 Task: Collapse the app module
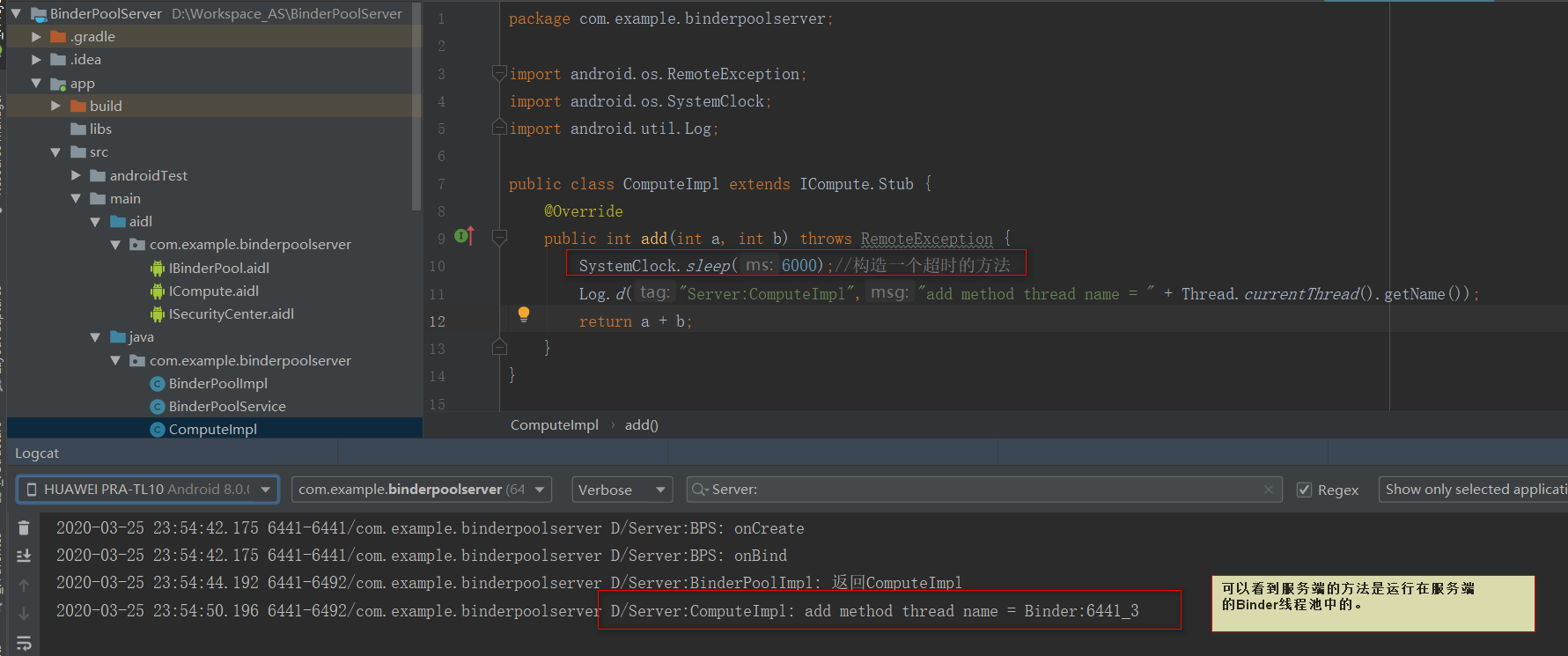point(36,83)
